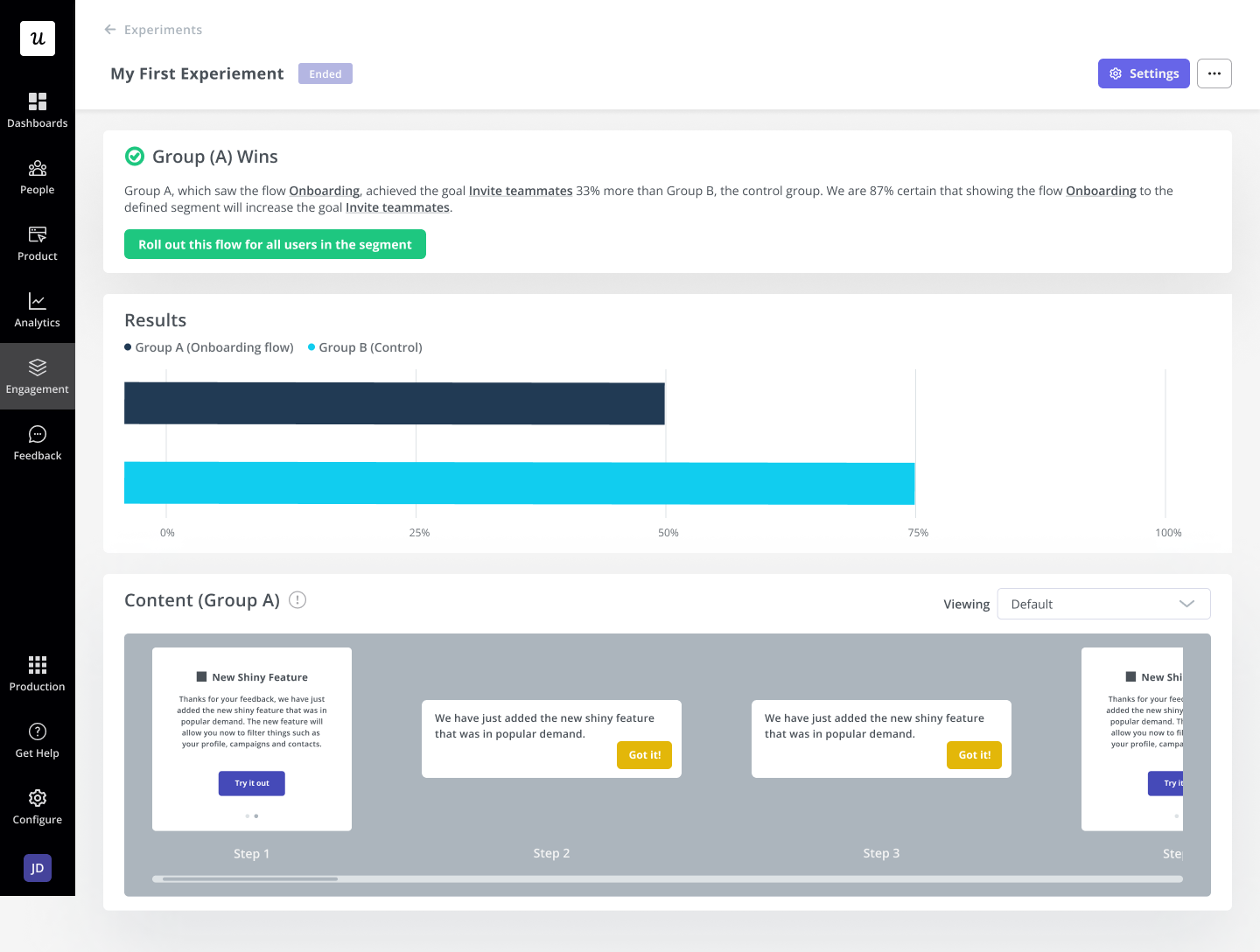
Task: Open the Onboarding flow link
Action: tap(325, 190)
